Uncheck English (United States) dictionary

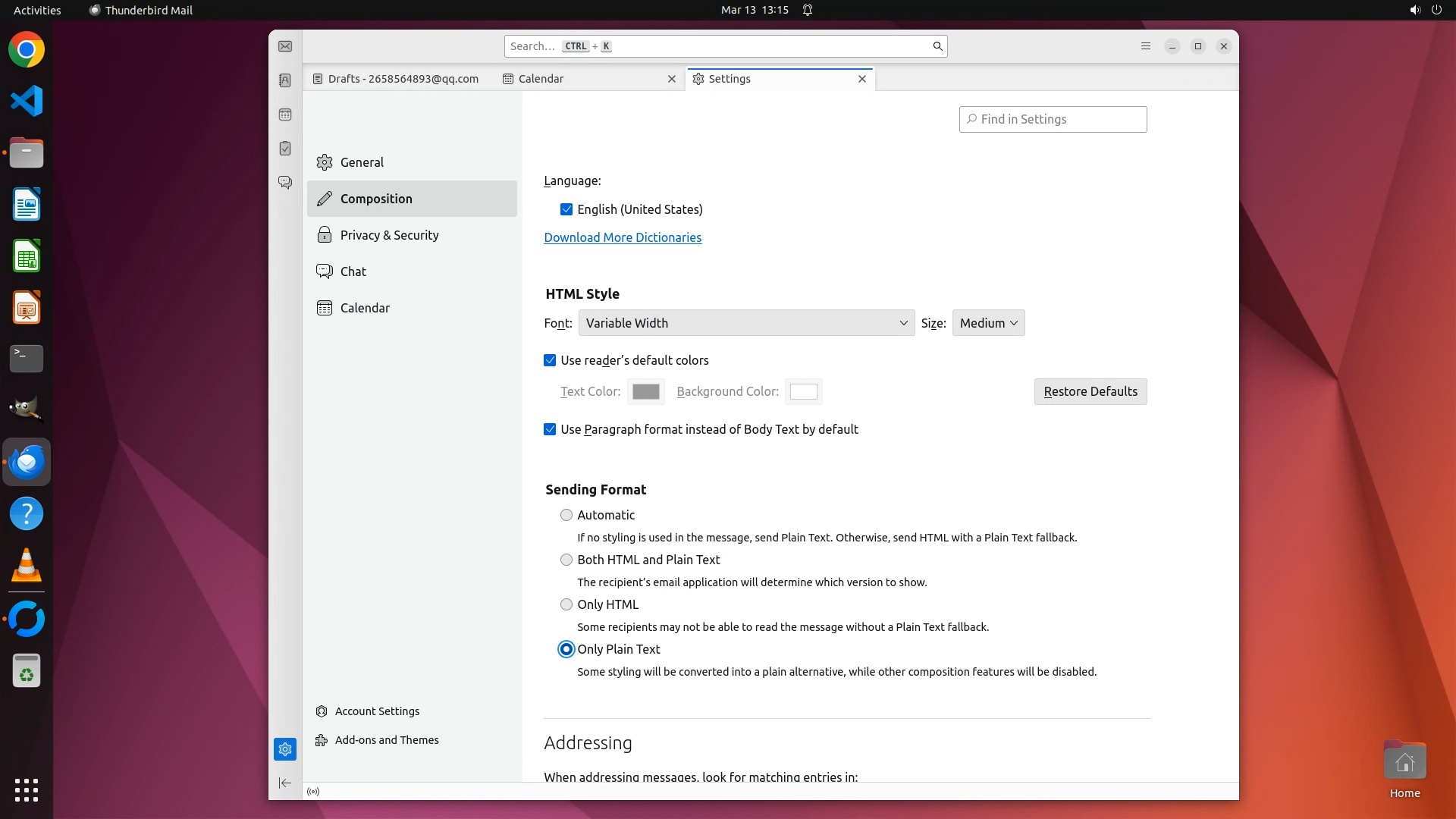[x=566, y=209]
